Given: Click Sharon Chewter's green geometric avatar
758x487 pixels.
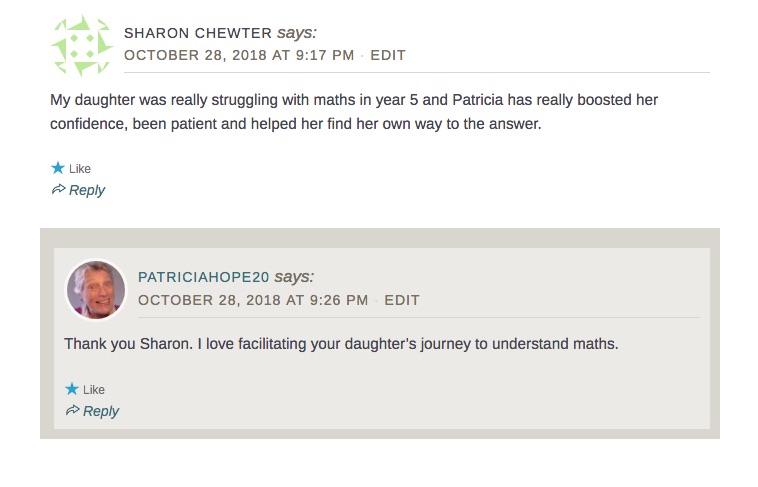Looking at the screenshot, I should tap(82, 46).
